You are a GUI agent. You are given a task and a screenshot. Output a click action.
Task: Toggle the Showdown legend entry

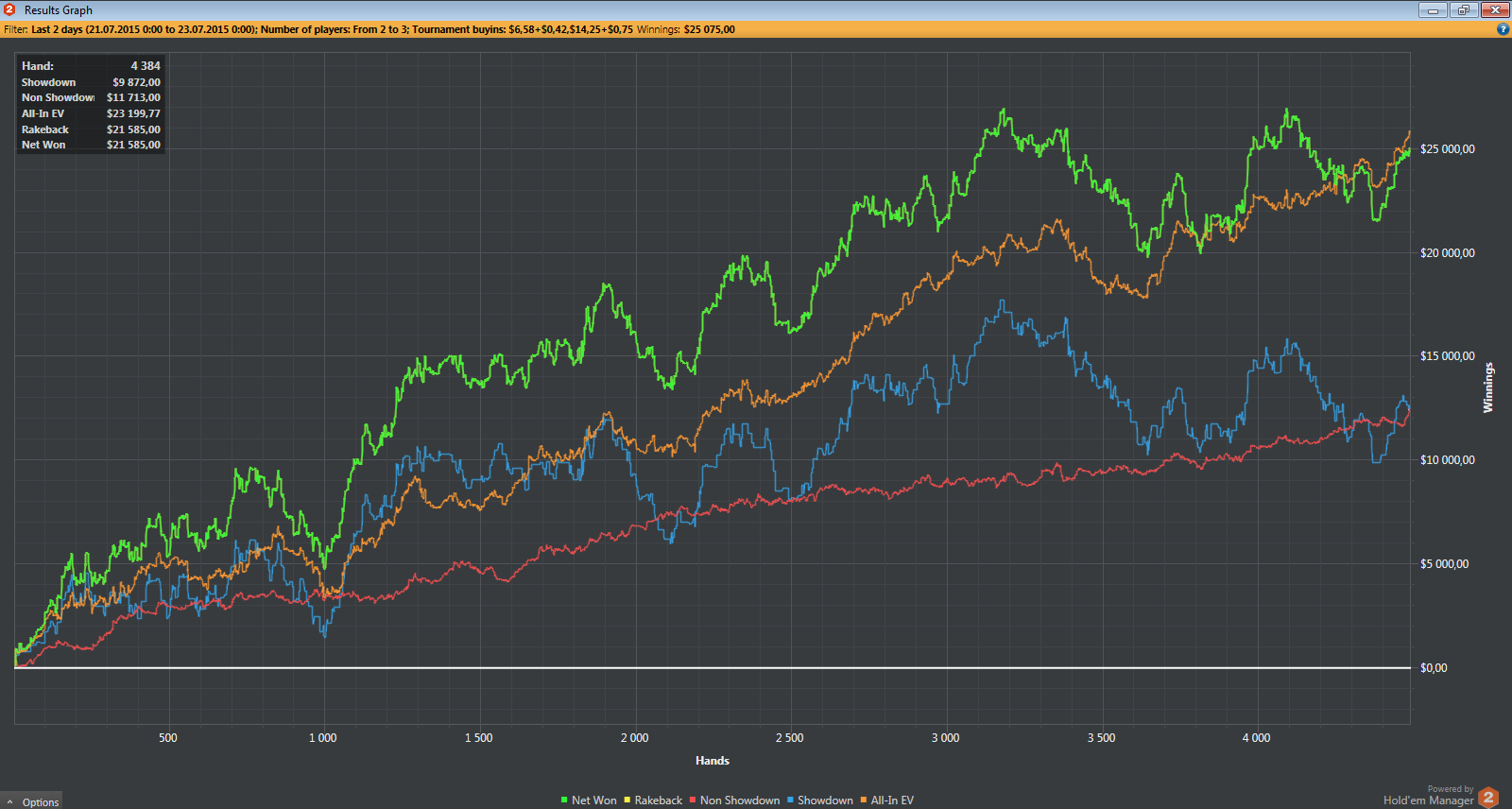tap(825, 800)
